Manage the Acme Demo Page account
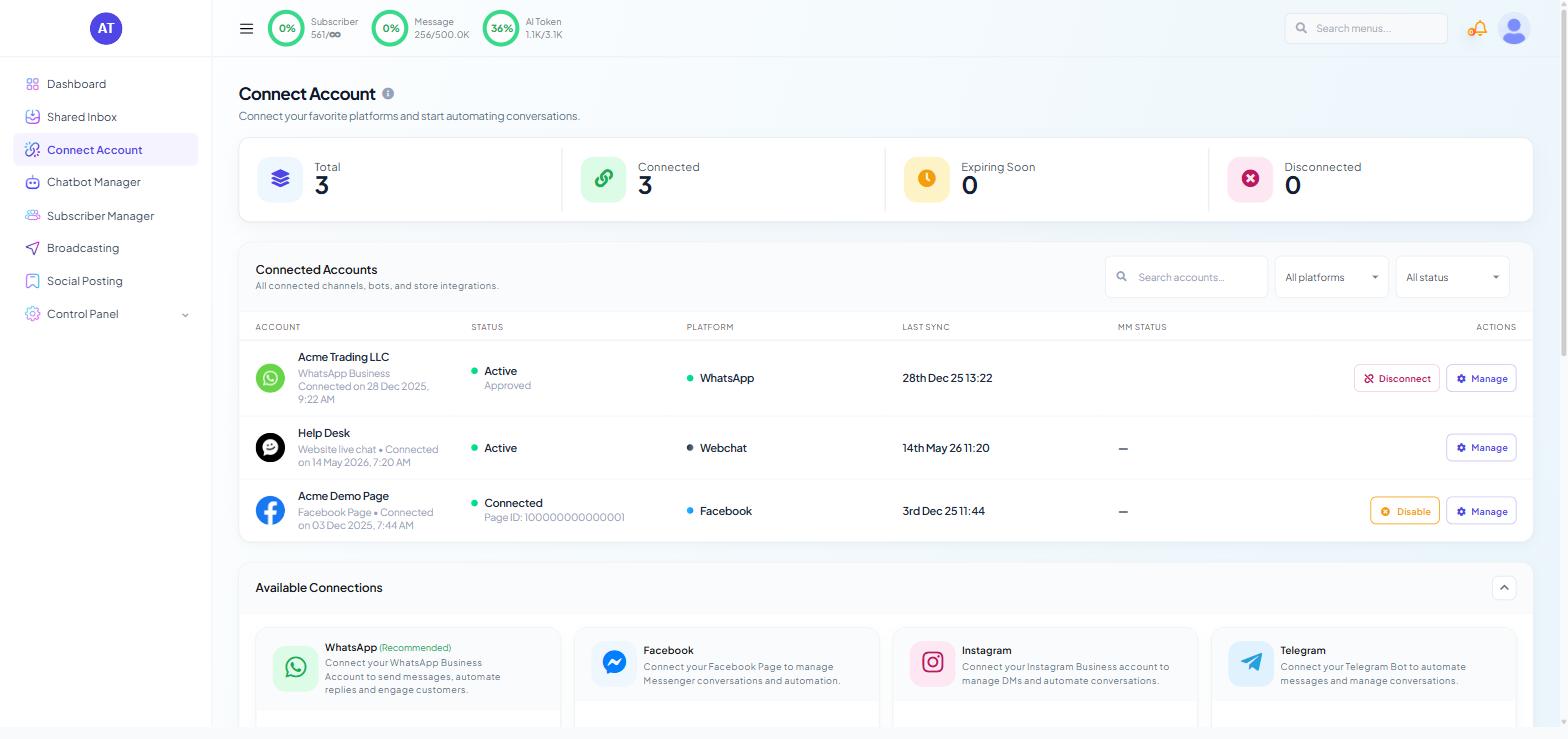Image resolution: width=1568 pixels, height=739 pixels. pyautogui.click(x=1481, y=511)
